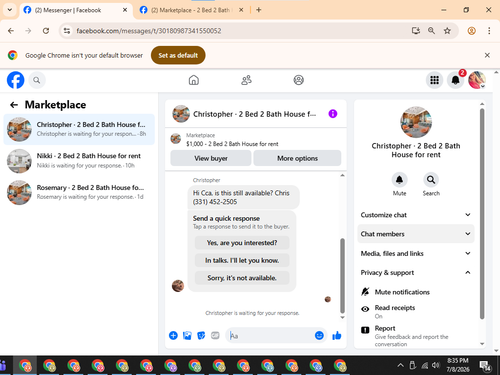The height and width of the screenshot is (375, 500).
Task: Open the tab search dropdown arrow
Action: click(10, 10)
